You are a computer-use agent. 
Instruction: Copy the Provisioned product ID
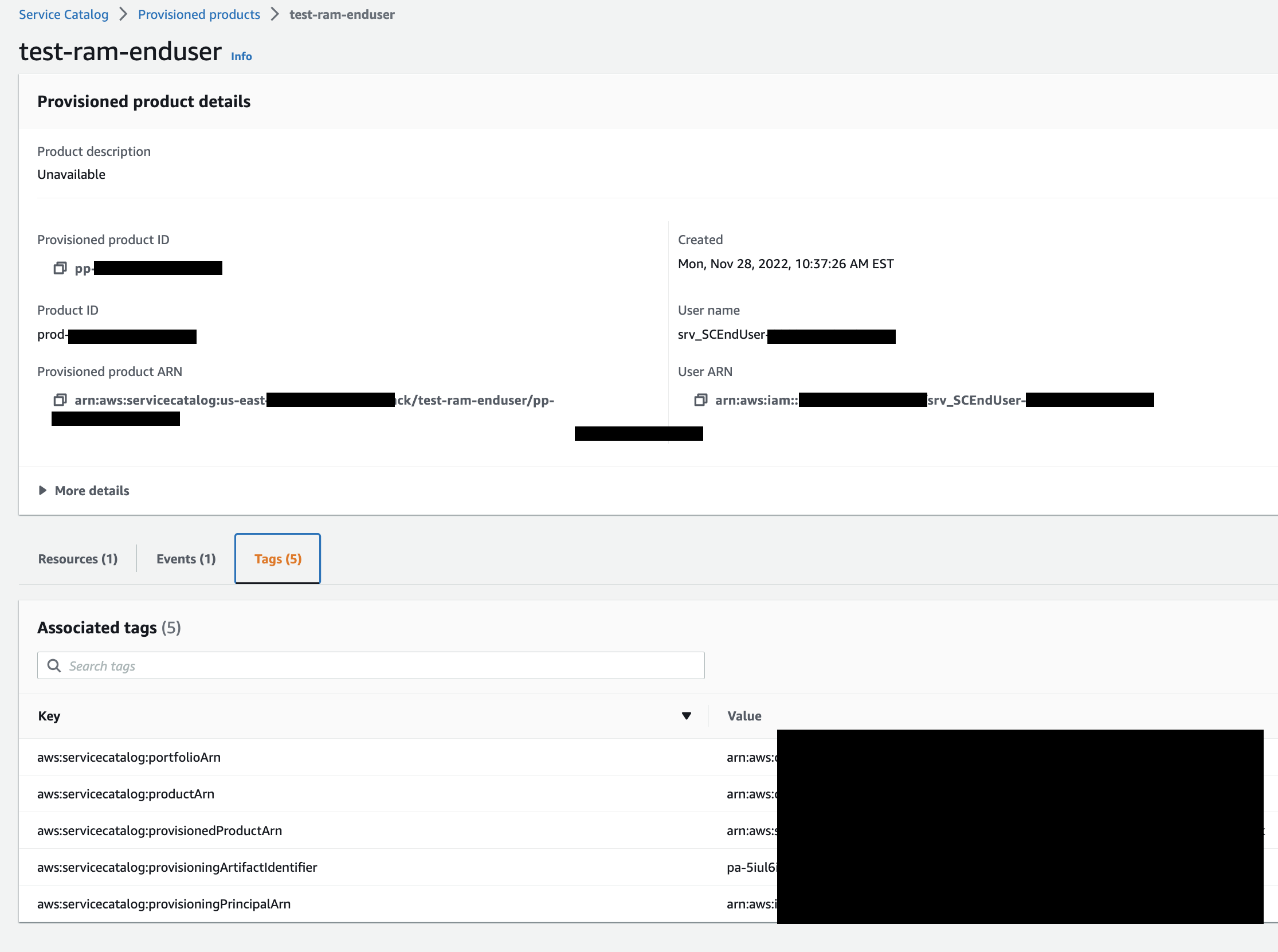click(x=60, y=268)
